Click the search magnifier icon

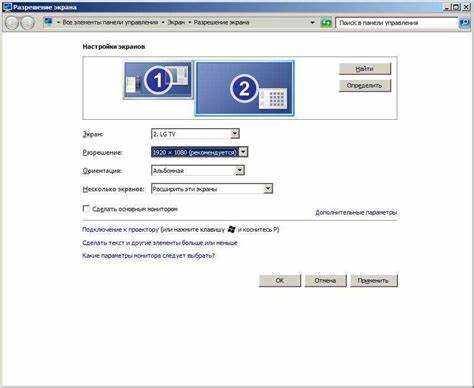(464, 23)
